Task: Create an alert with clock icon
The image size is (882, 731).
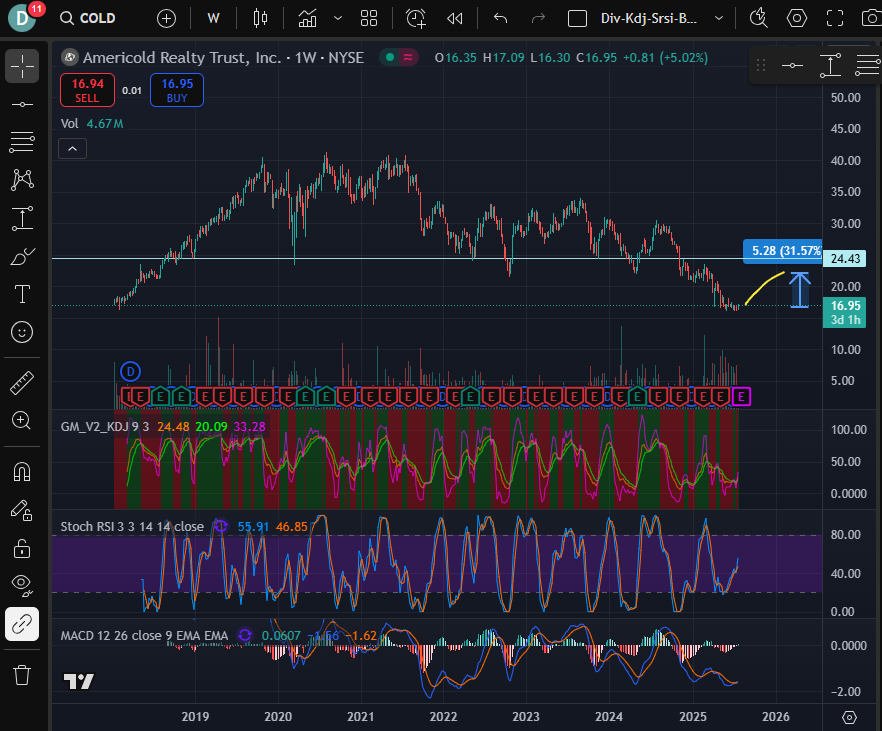Action: coord(416,19)
